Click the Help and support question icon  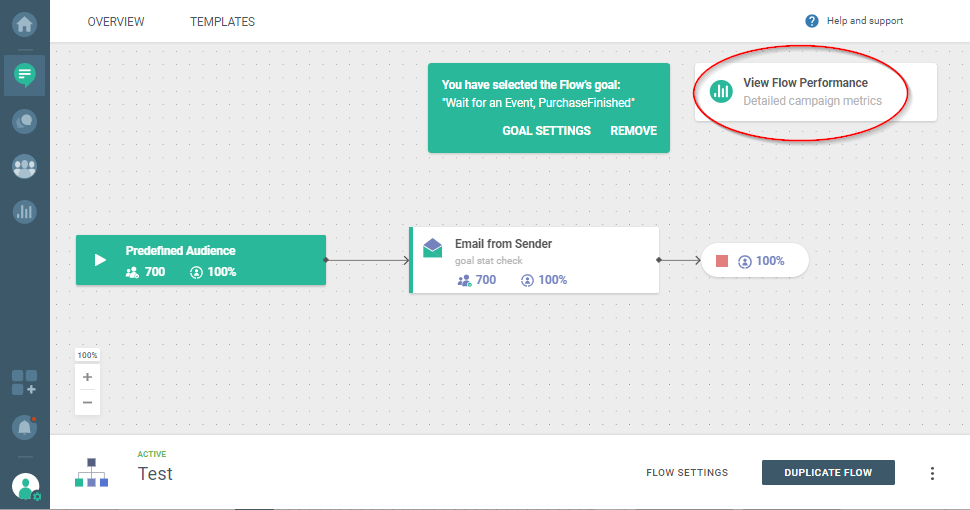[812, 21]
